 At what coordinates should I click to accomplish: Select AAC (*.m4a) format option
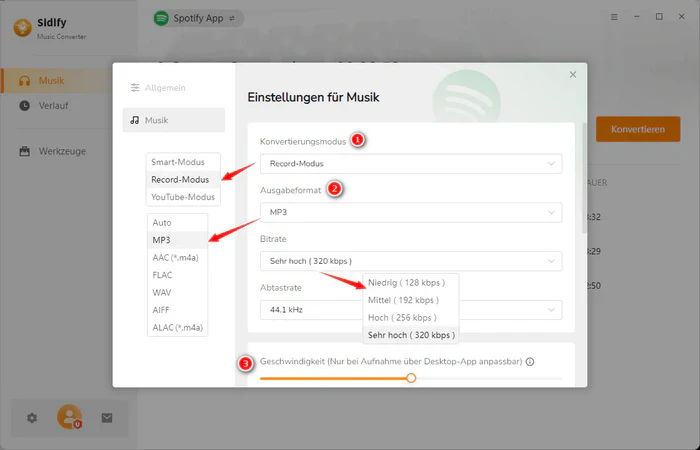click(177, 258)
